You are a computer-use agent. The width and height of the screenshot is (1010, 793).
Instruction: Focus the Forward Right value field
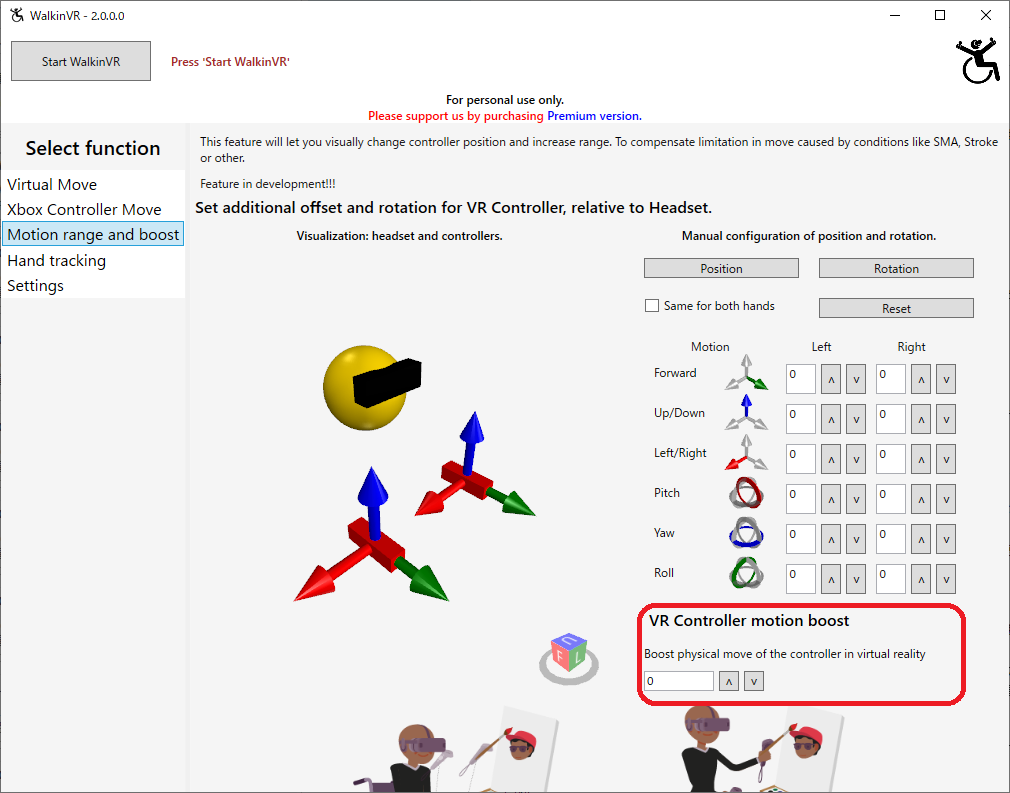(x=891, y=379)
